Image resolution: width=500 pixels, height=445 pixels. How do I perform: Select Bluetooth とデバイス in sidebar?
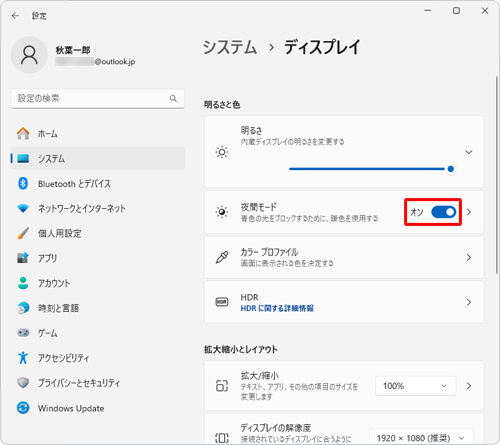click(98, 183)
